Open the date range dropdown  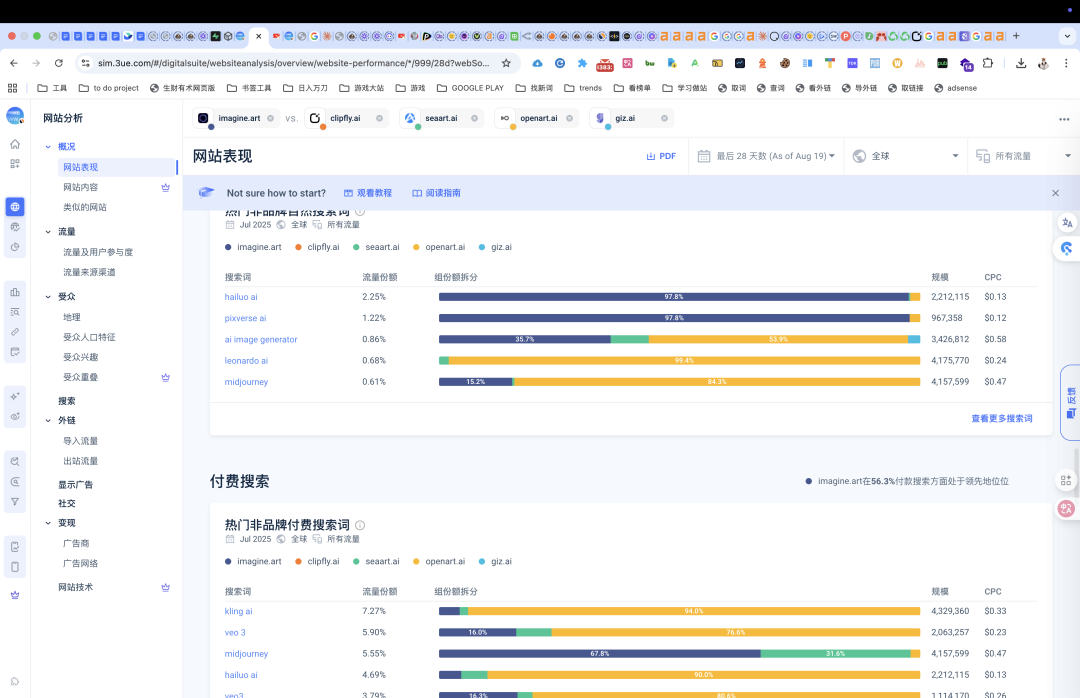(x=766, y=156)
